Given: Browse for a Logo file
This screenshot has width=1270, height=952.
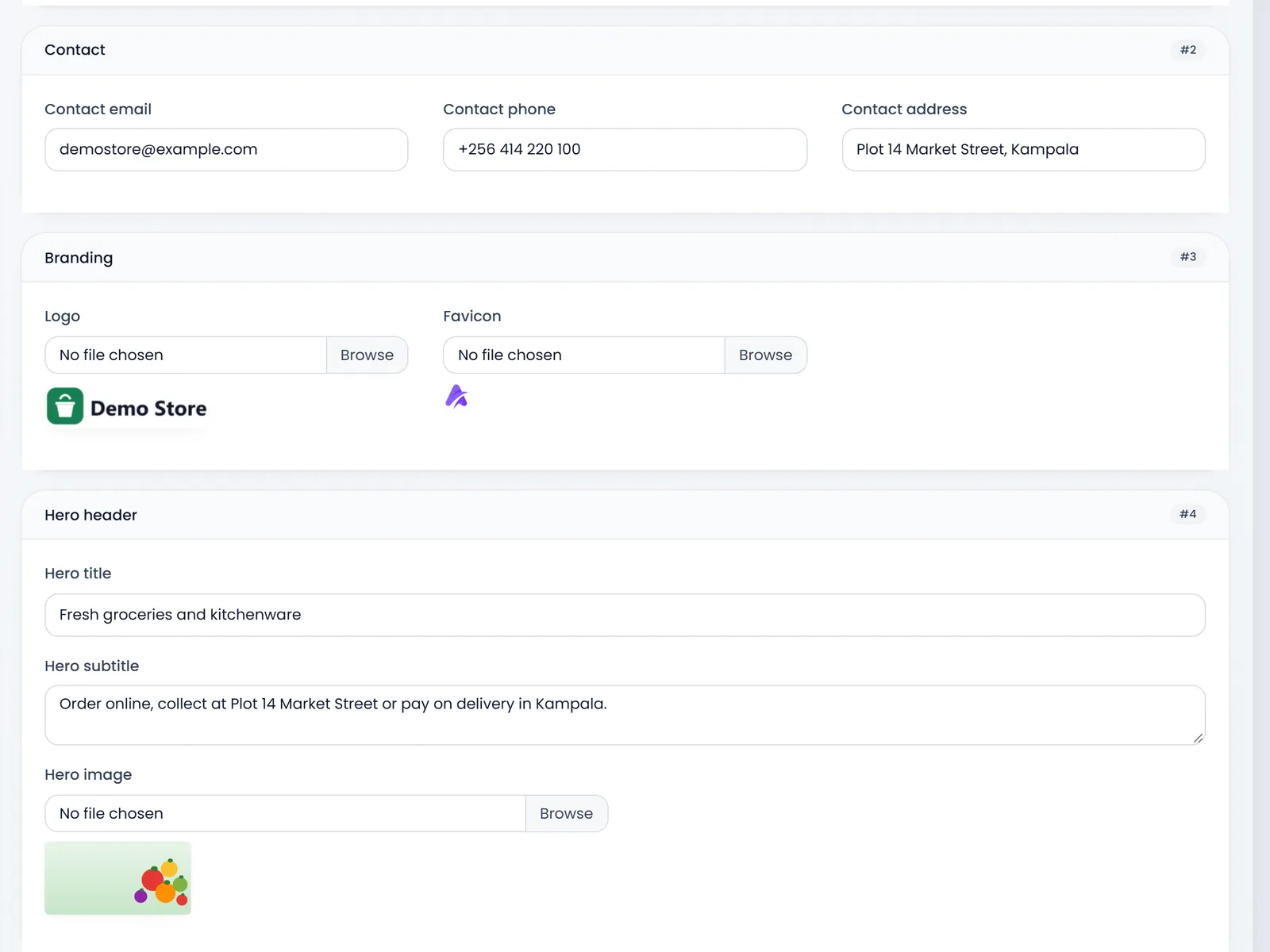Looking at the screenshot, I should (367, 355).
